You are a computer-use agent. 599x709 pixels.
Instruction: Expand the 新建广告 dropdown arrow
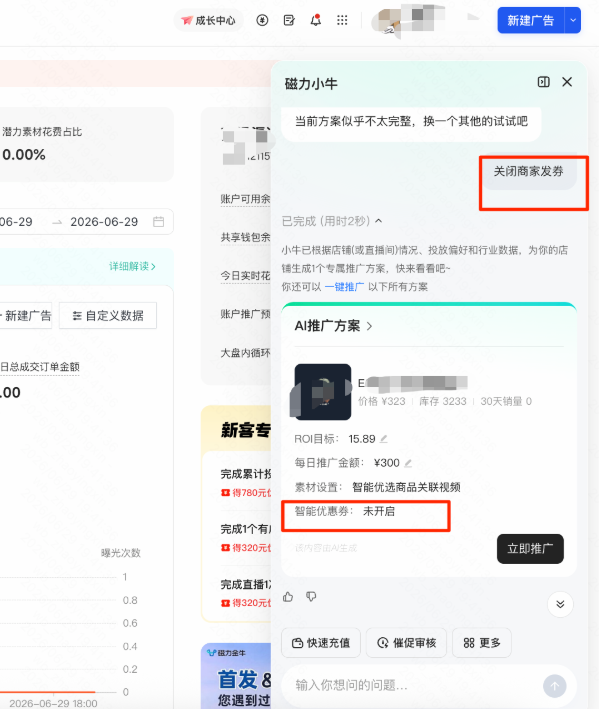[573, 20]
